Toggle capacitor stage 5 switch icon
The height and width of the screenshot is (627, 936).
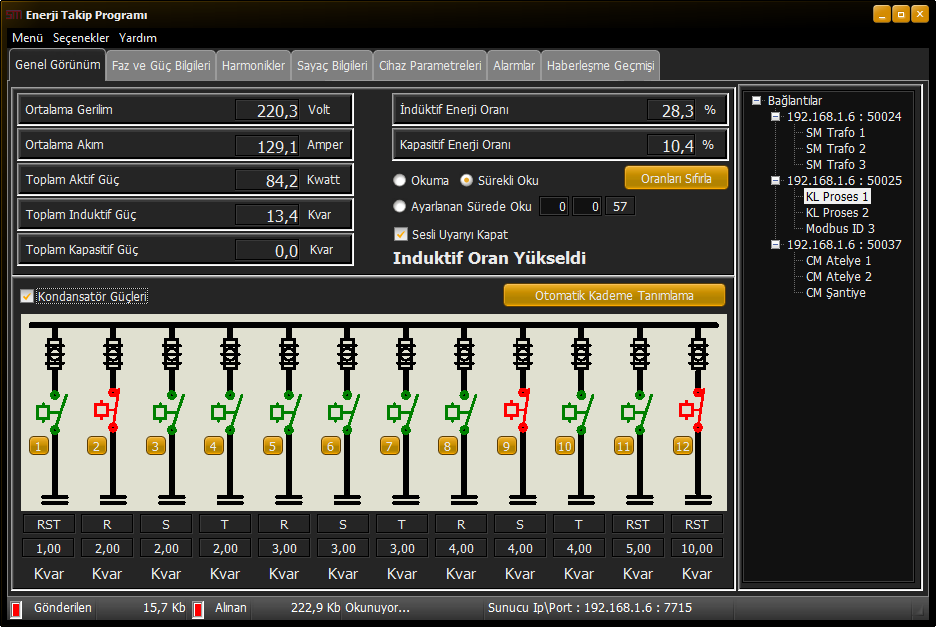coord(286,412)
